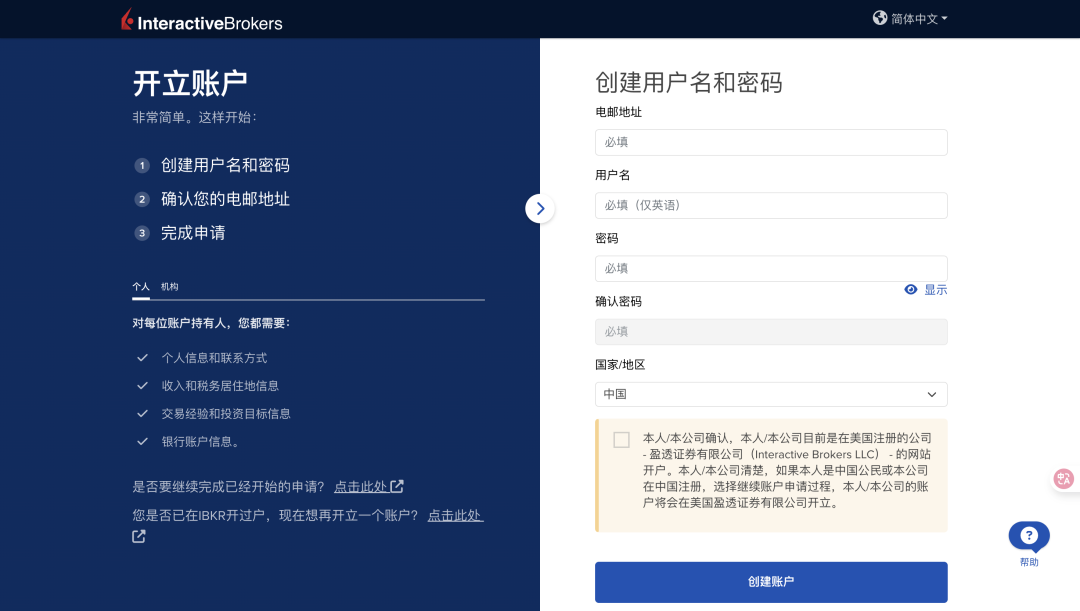This screenshot has width=1080, height=611.
Task: Click the 银行账户信息 list item
Action: 188,442
